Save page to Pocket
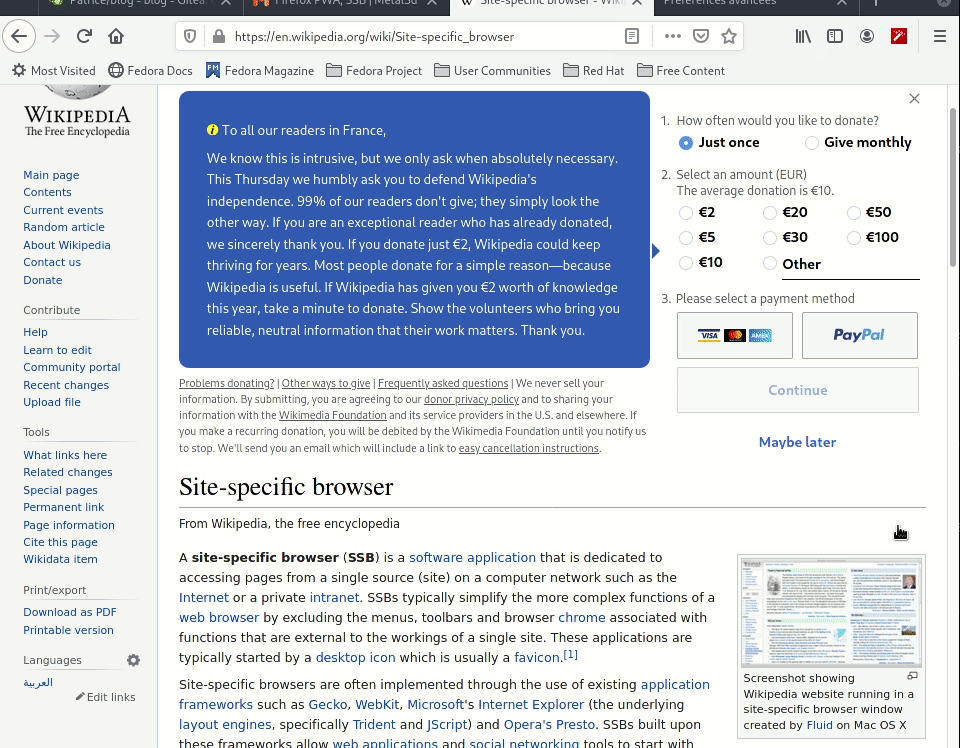Screen dimensions: 960x748 701,37
